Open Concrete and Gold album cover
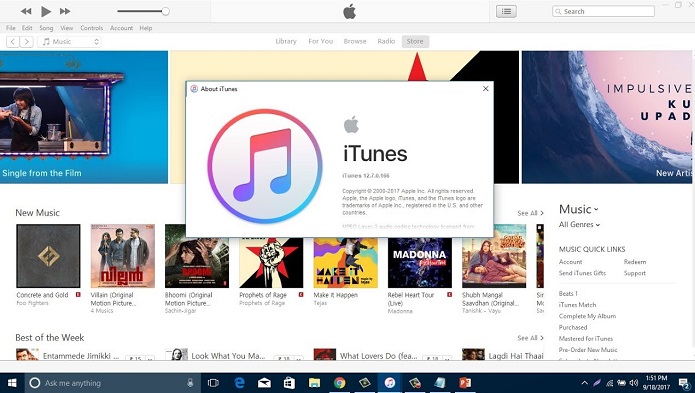Viewport: 695px width, 393px height. coord(48,256)
